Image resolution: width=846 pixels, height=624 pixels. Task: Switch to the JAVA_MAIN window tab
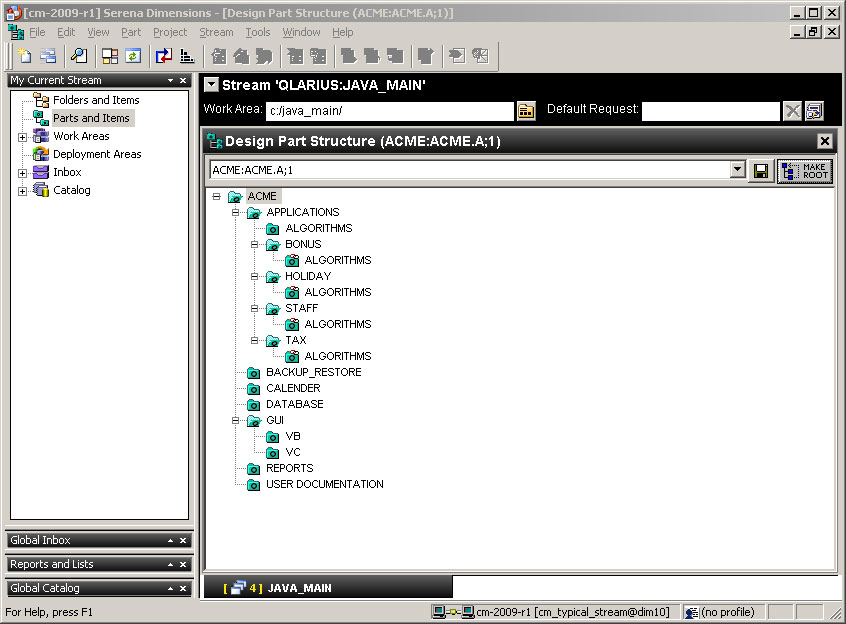click(x=327, y=588)
